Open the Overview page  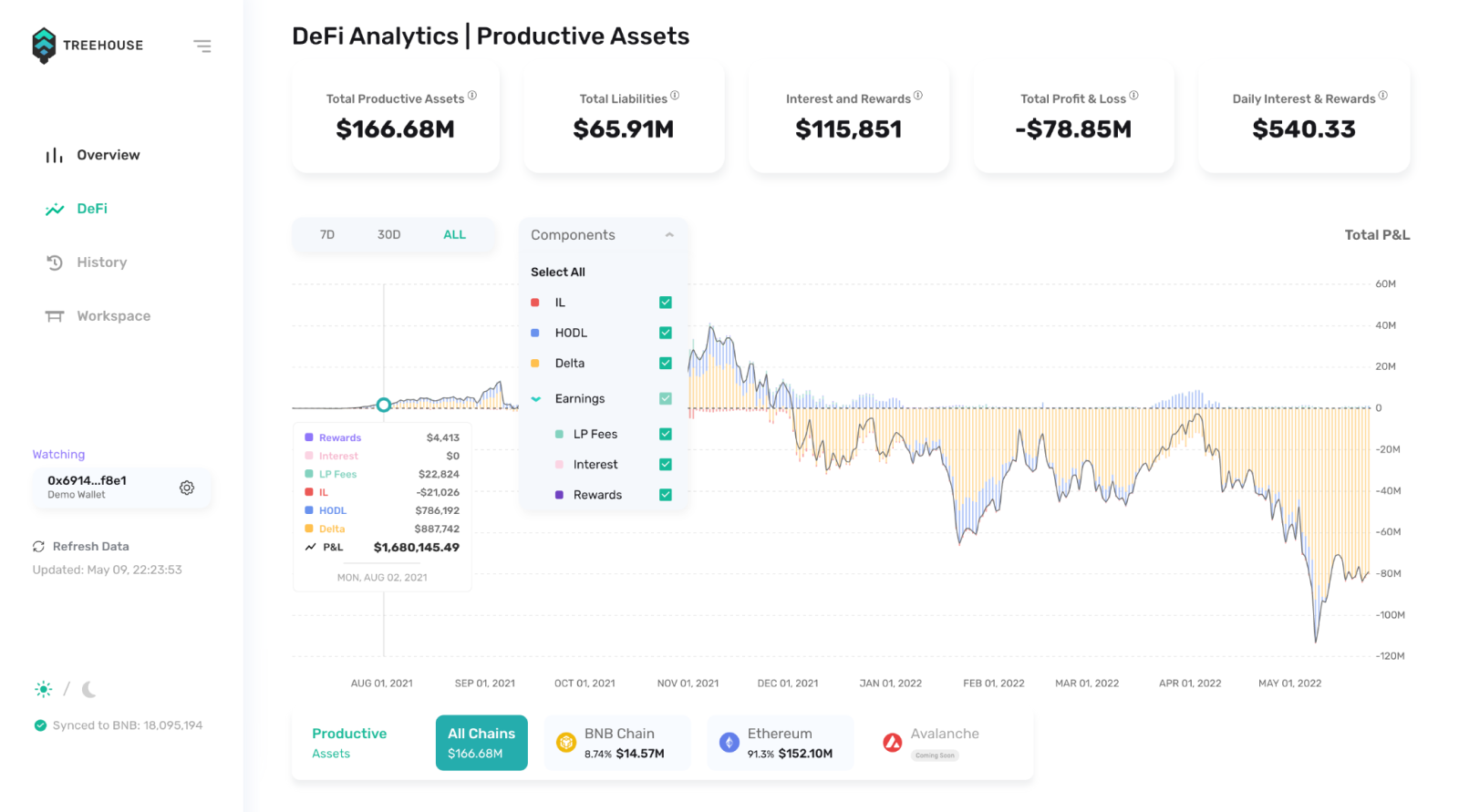(108, 155)
